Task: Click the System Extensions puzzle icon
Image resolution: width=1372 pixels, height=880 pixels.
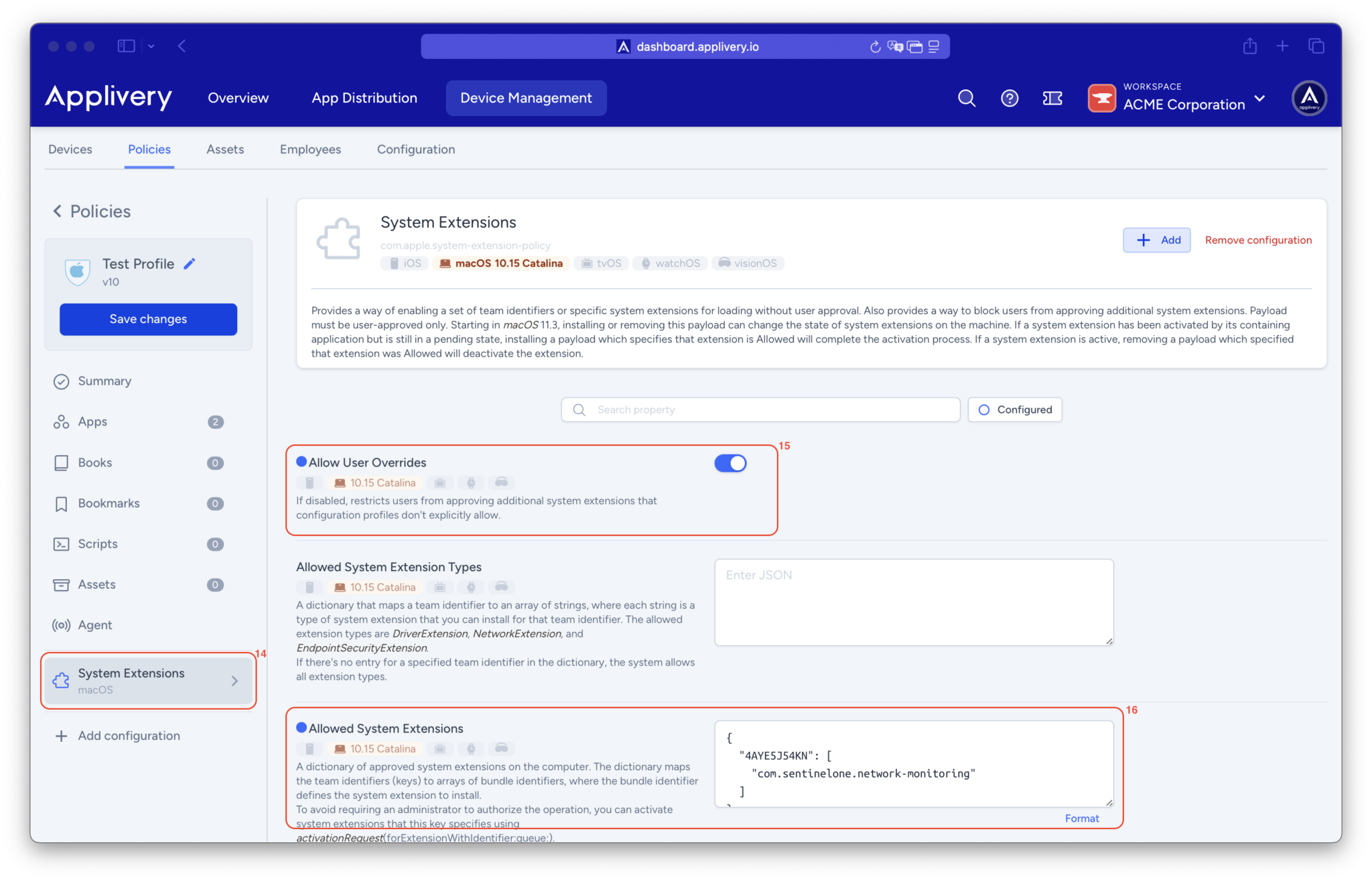Action: [x=339, y=238]
